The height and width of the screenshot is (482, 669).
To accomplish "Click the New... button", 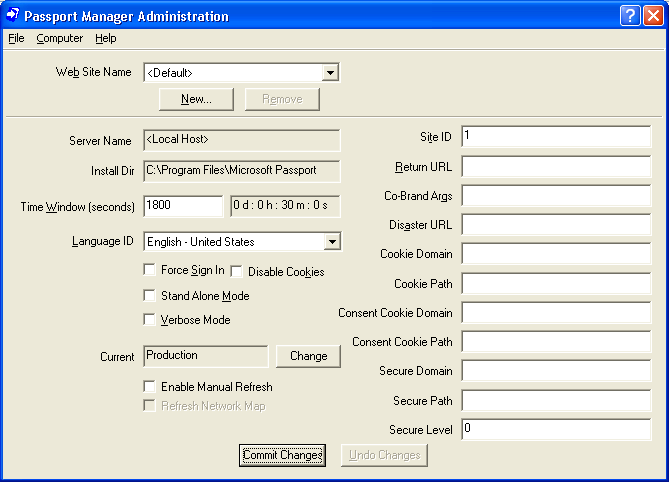I will 196,99.
